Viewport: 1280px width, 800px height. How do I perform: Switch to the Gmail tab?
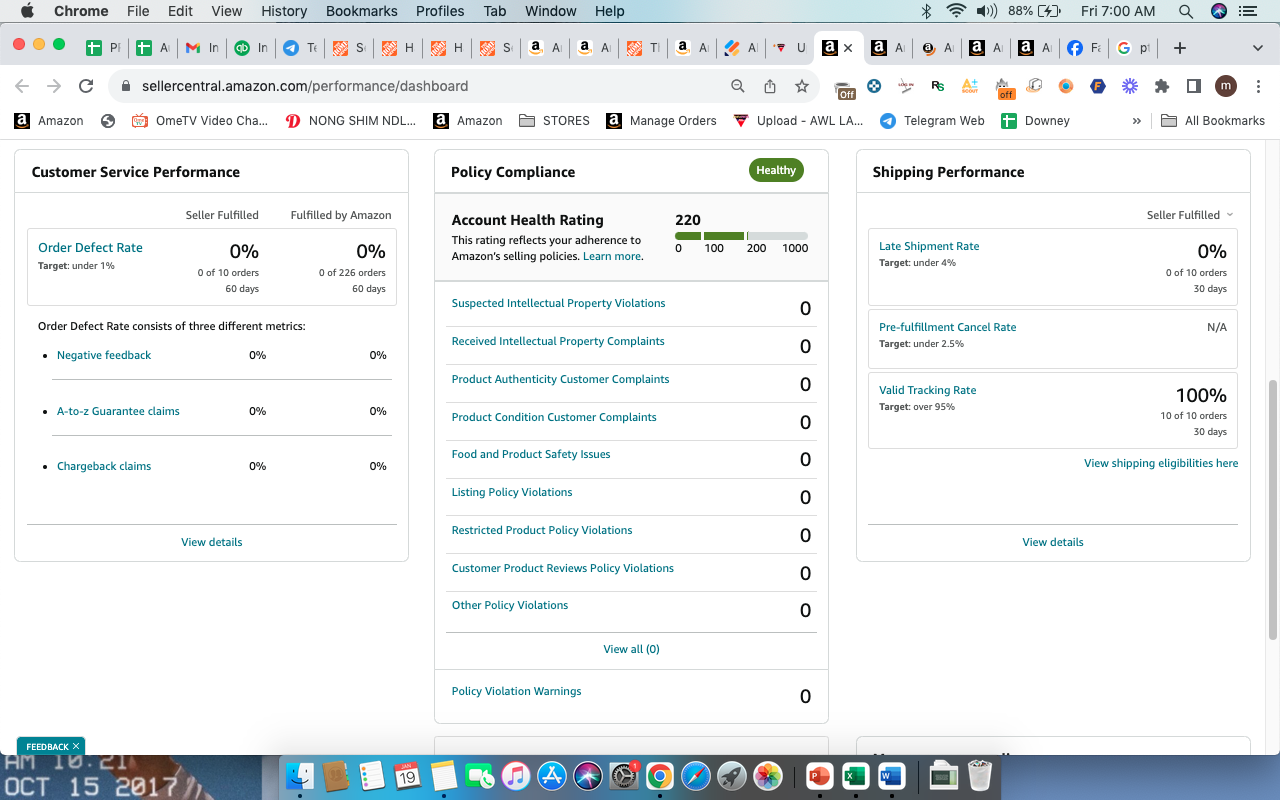[202, 48]
